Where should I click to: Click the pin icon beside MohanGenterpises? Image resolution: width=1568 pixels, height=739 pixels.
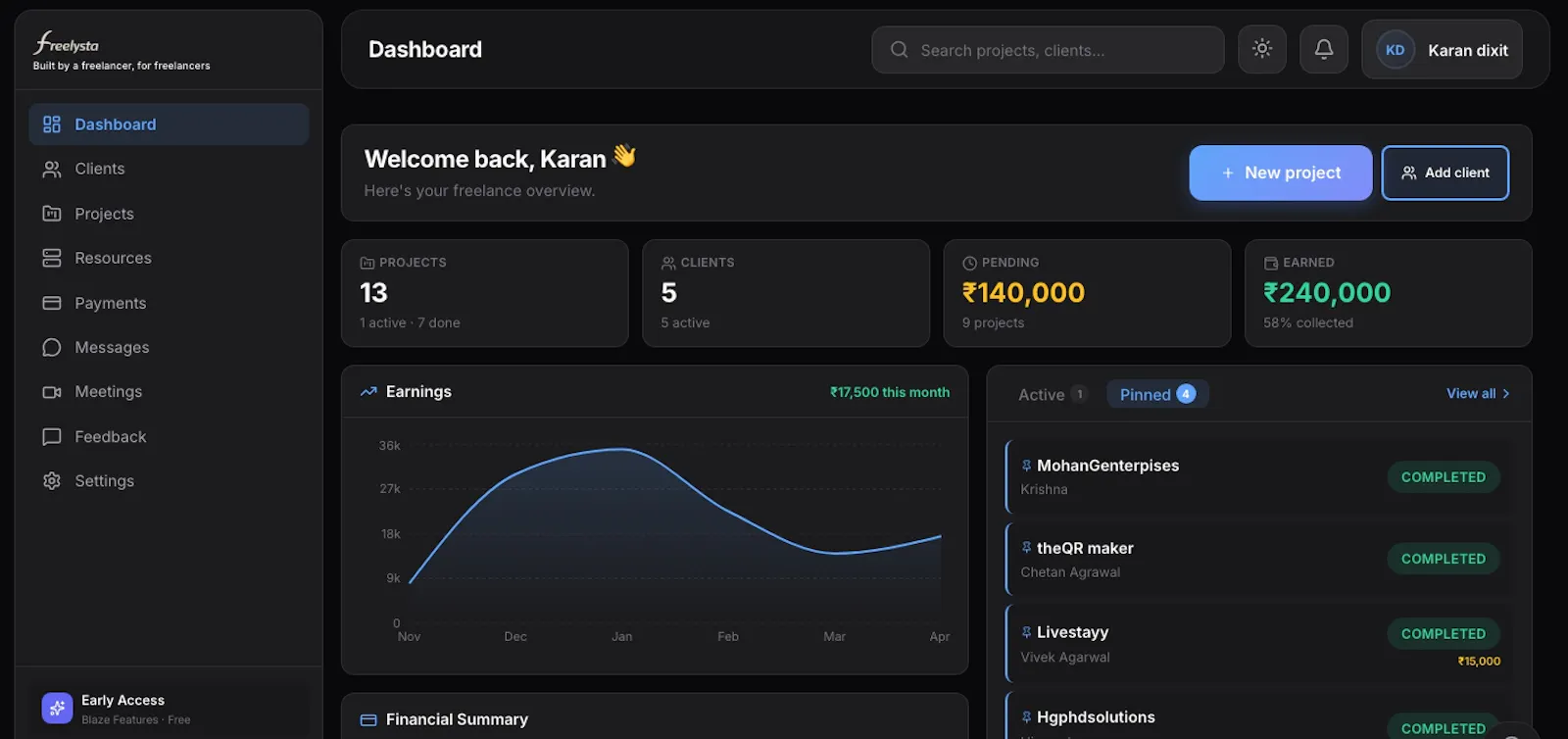1026,466
